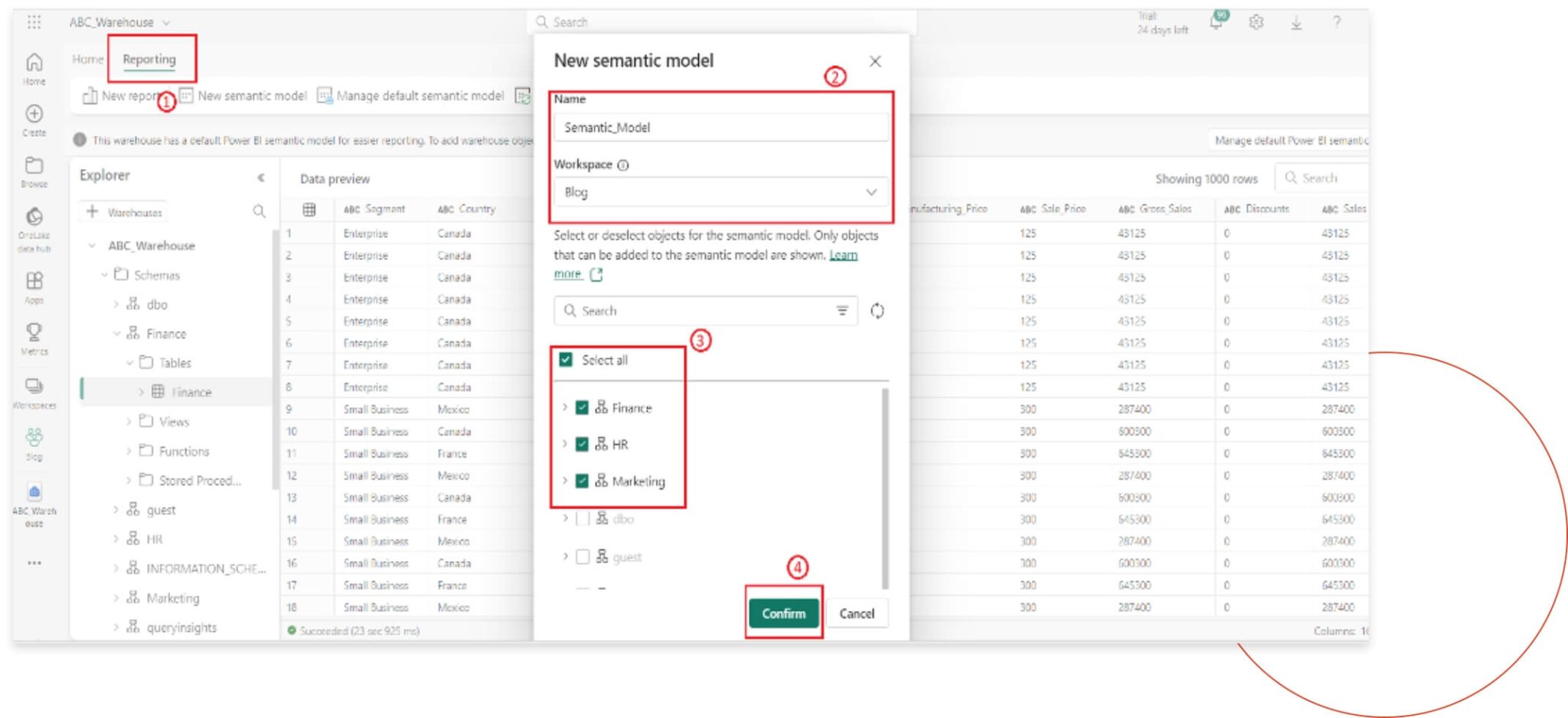Expand the Marketing schema in dialog
The width and height of the screenshot is (1568, 718).
[x=565, y=481]
